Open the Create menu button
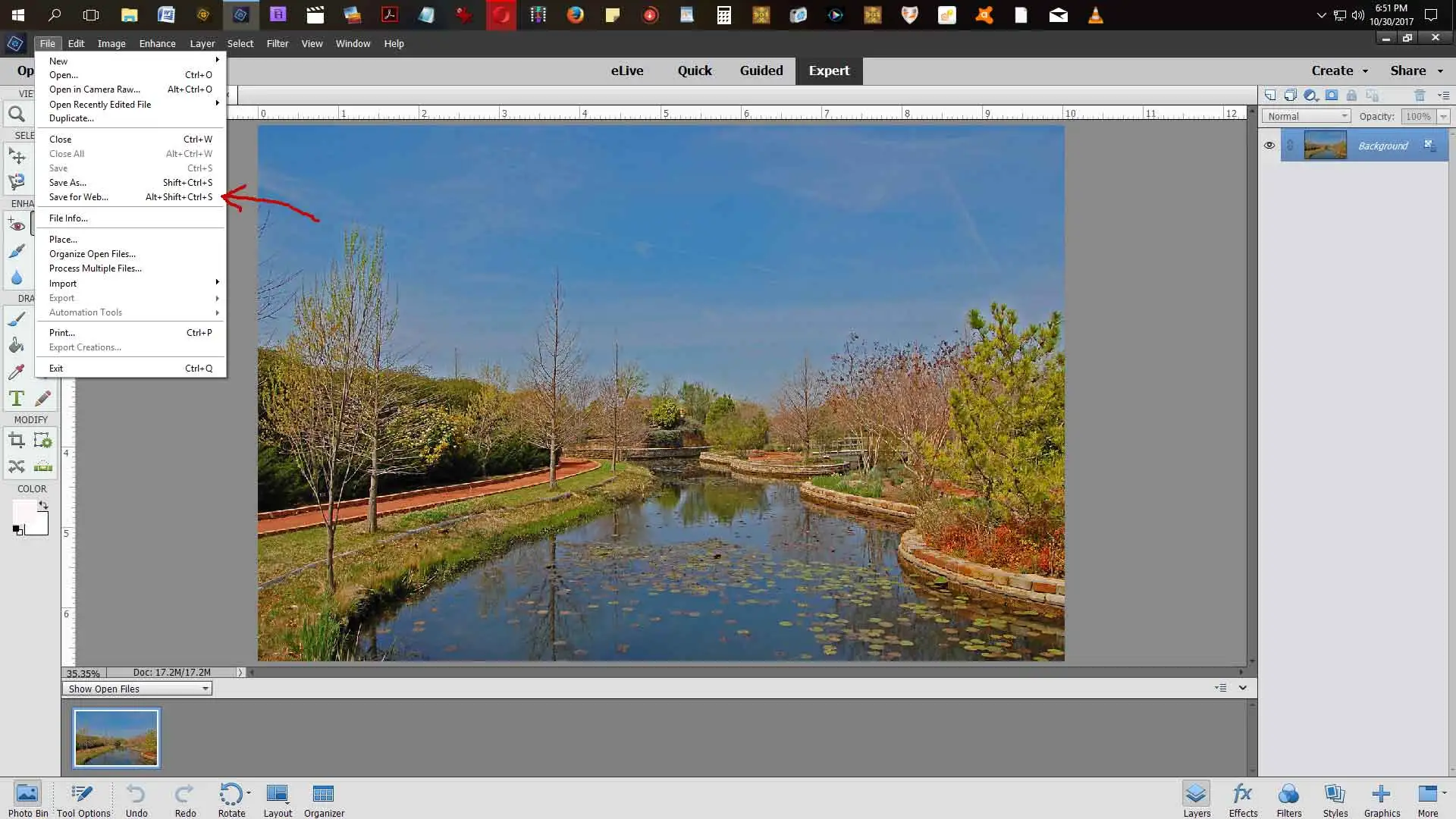The height and width of the screenshot is (819, 1456). 1338,71
